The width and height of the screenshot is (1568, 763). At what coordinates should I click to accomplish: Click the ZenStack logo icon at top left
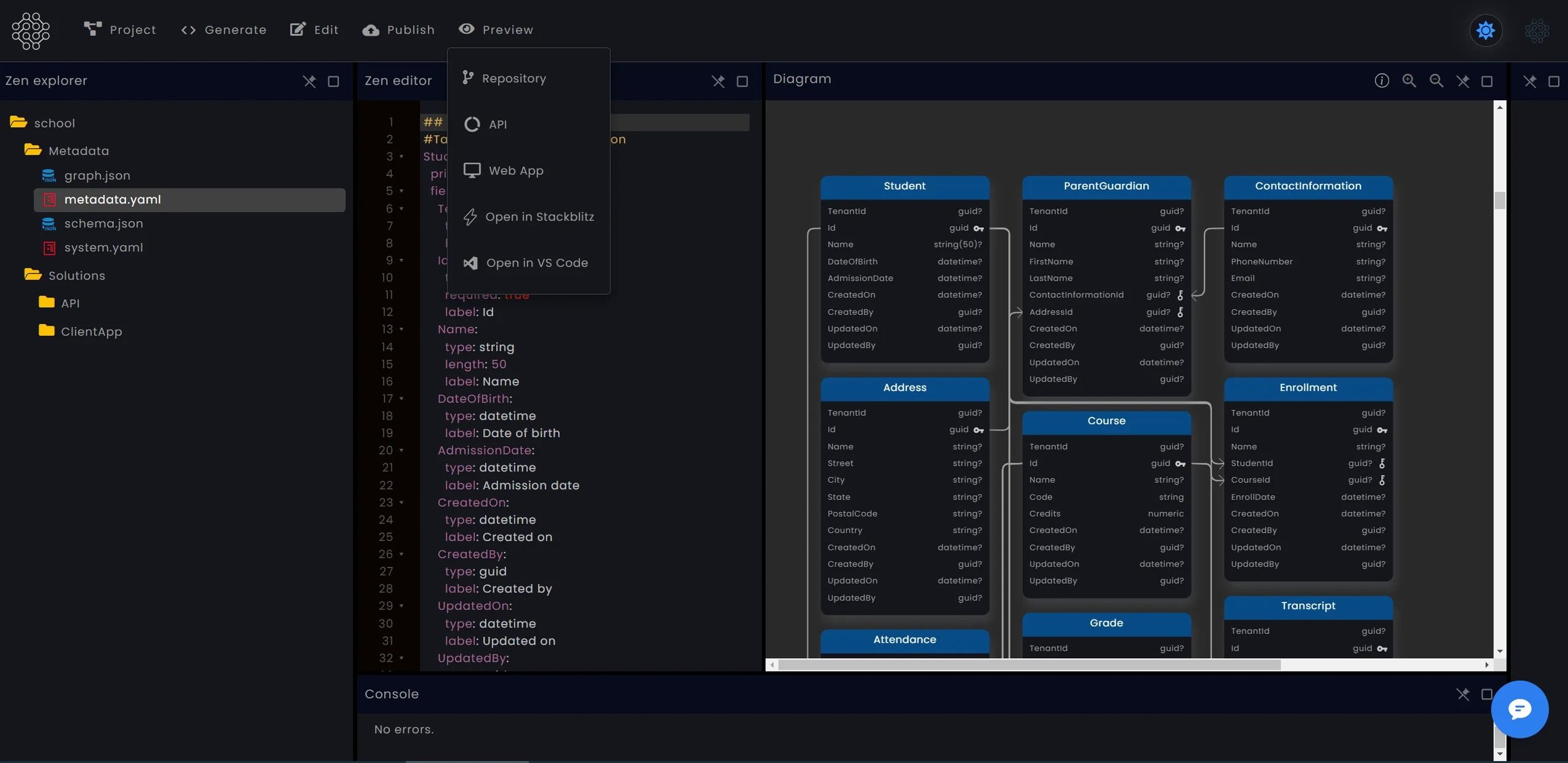[x=31, y=31]
